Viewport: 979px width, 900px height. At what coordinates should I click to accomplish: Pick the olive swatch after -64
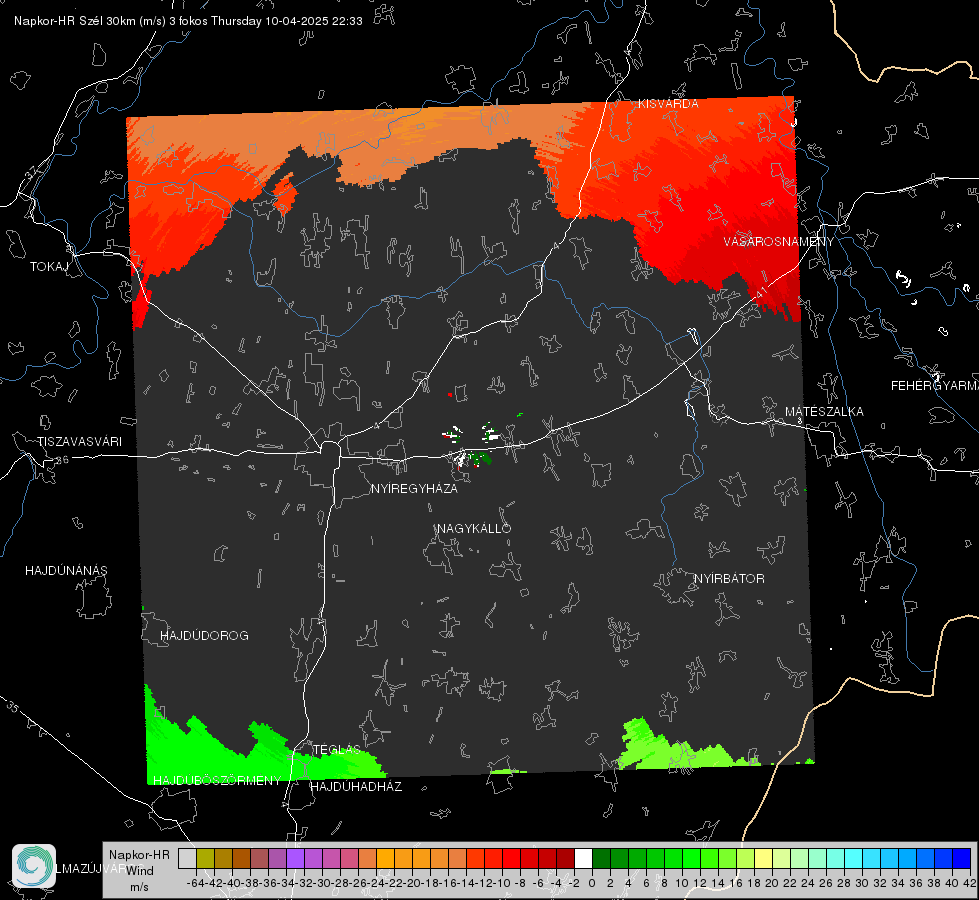coord(205,858)
